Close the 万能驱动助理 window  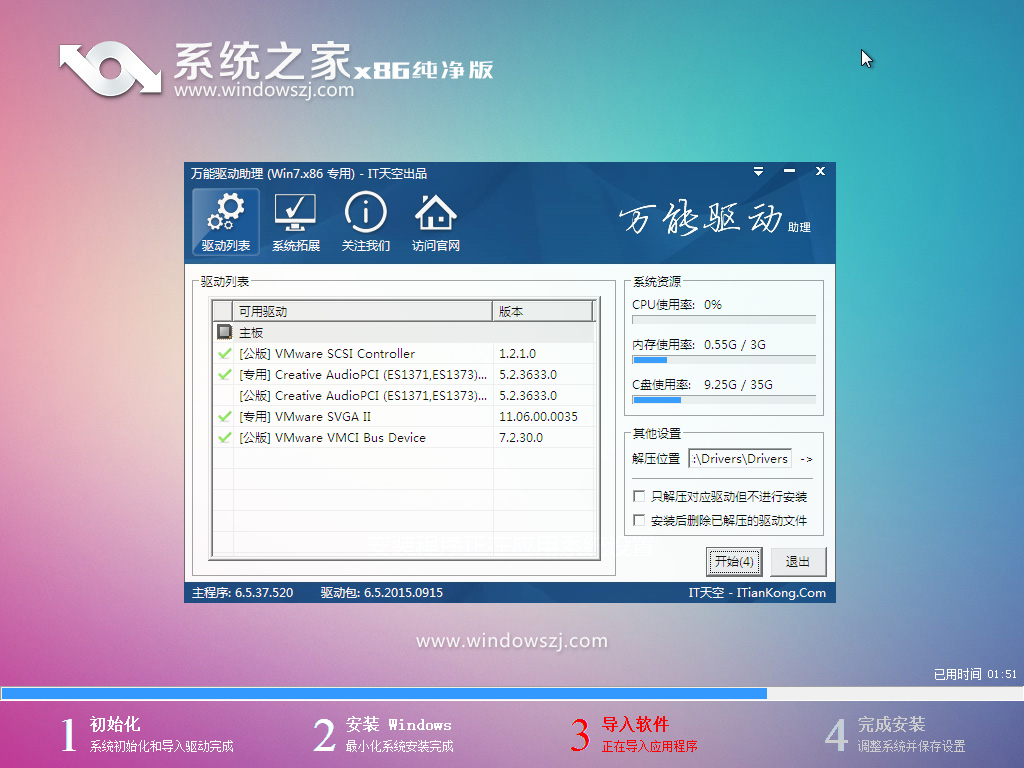pos(820,171)
